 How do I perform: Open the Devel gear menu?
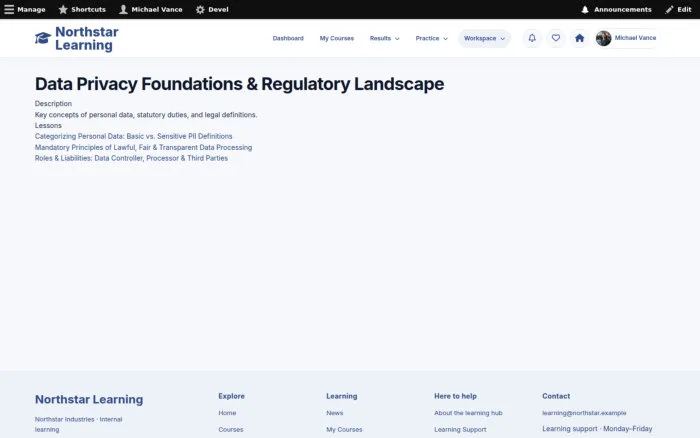click(212, 9)
